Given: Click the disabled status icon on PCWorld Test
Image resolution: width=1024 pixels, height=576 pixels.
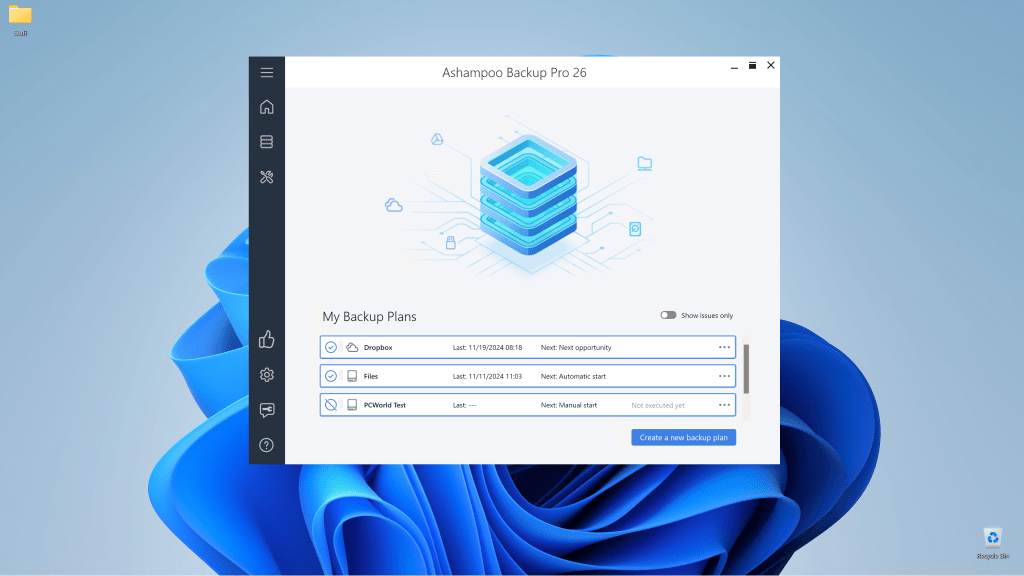Looking at the screenshot, I should tap(330, 405).
